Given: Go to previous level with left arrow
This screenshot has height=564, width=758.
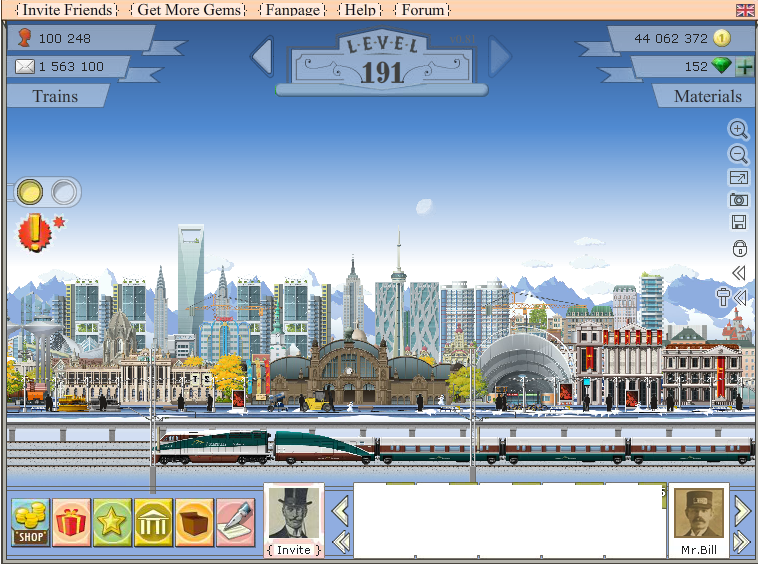Looking at the screenshot, I should coord(262,56).
